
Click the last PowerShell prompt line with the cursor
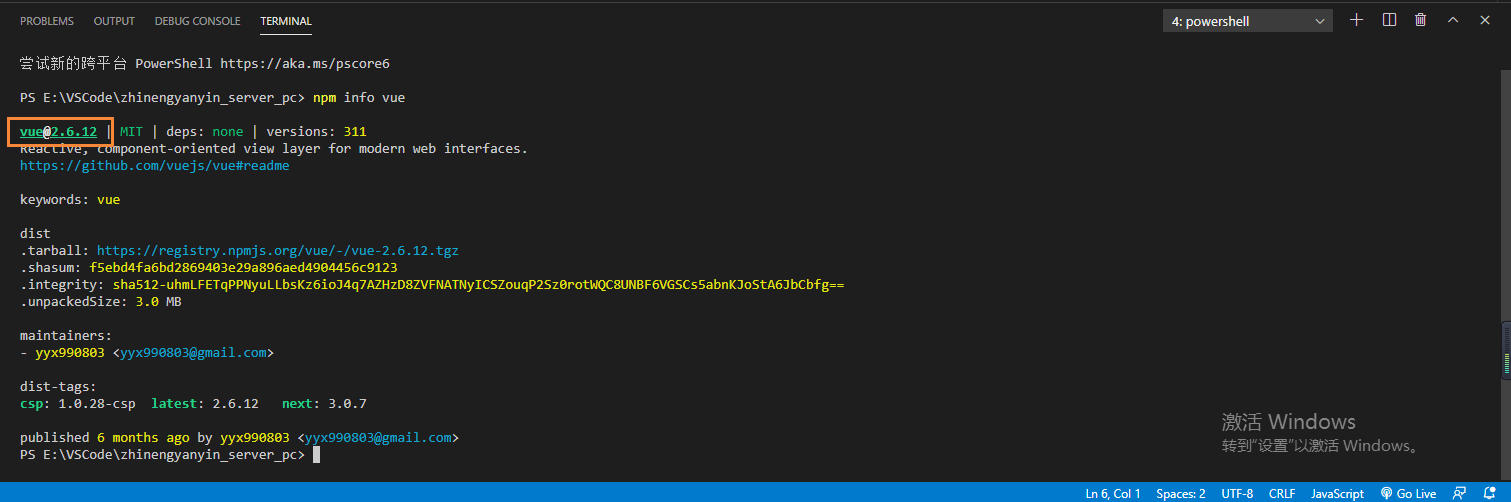[x=170, y=454]
